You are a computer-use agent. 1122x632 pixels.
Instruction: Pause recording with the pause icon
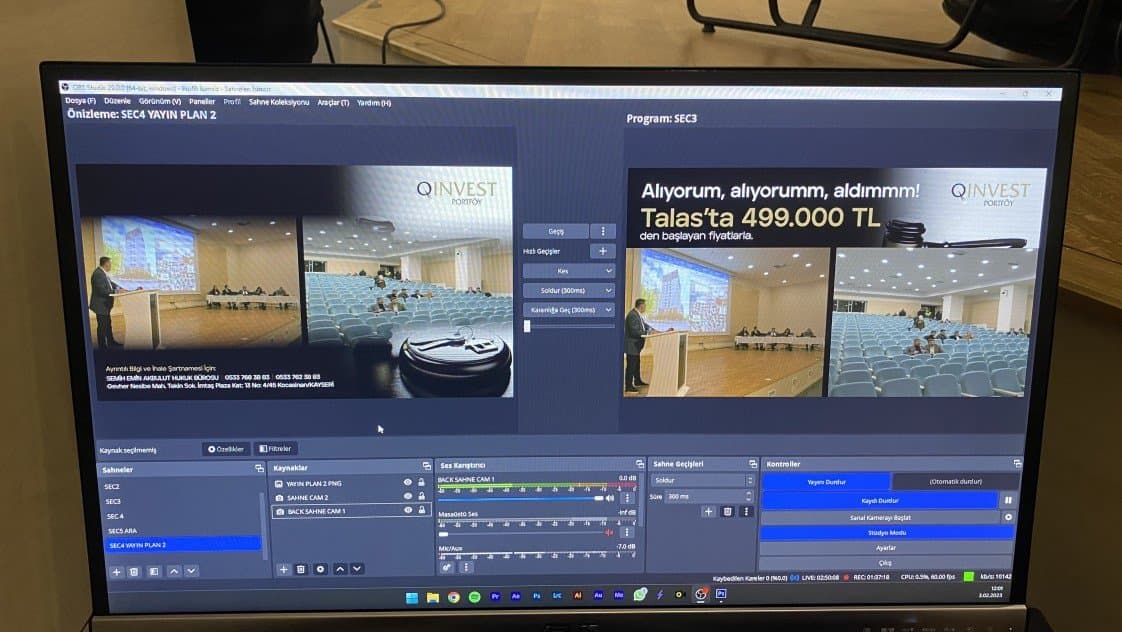1008,500
